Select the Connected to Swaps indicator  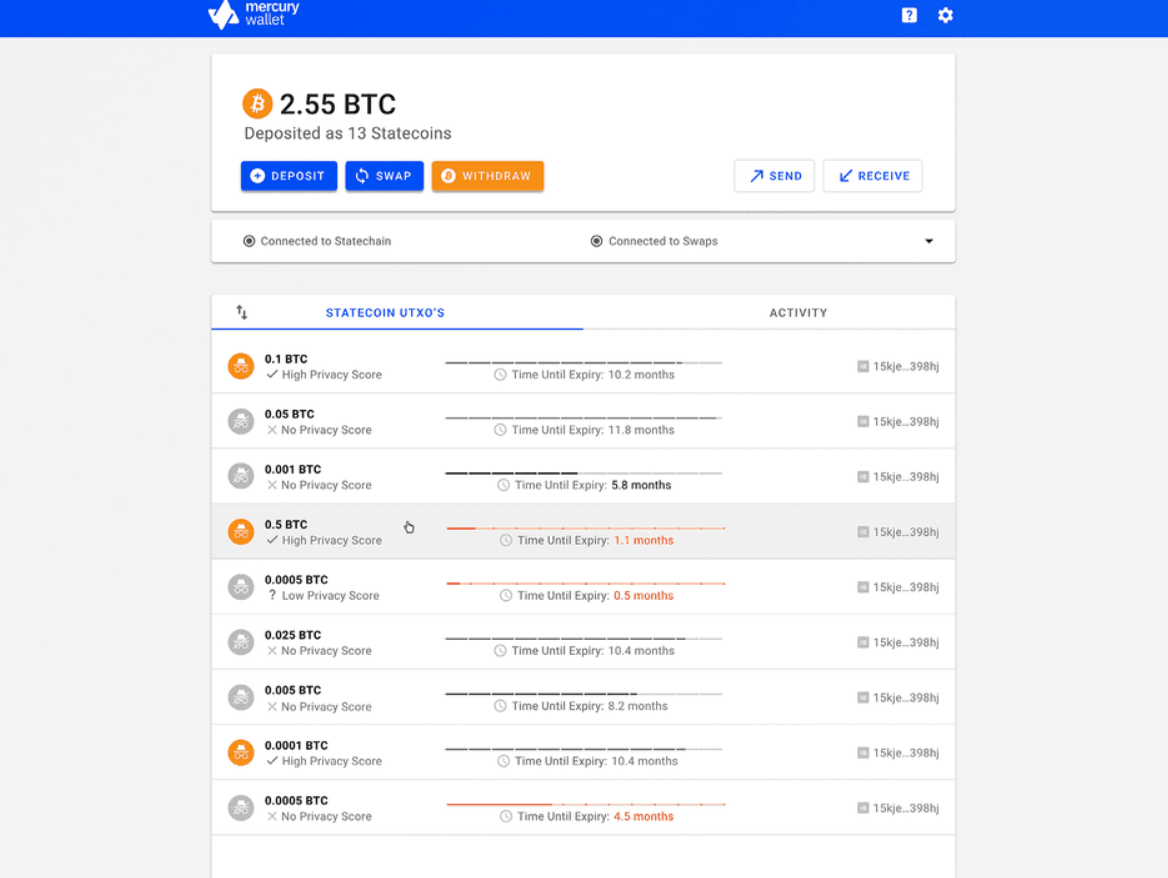[654, 241]
